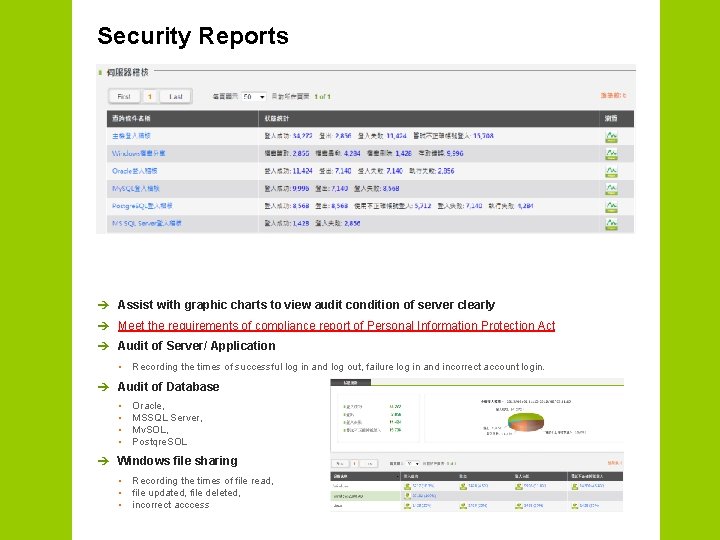Screen dimensions: 720x540
Task: Open the Windows file sharing audit link
Action: pyautogui.click(x=139, y=153)
